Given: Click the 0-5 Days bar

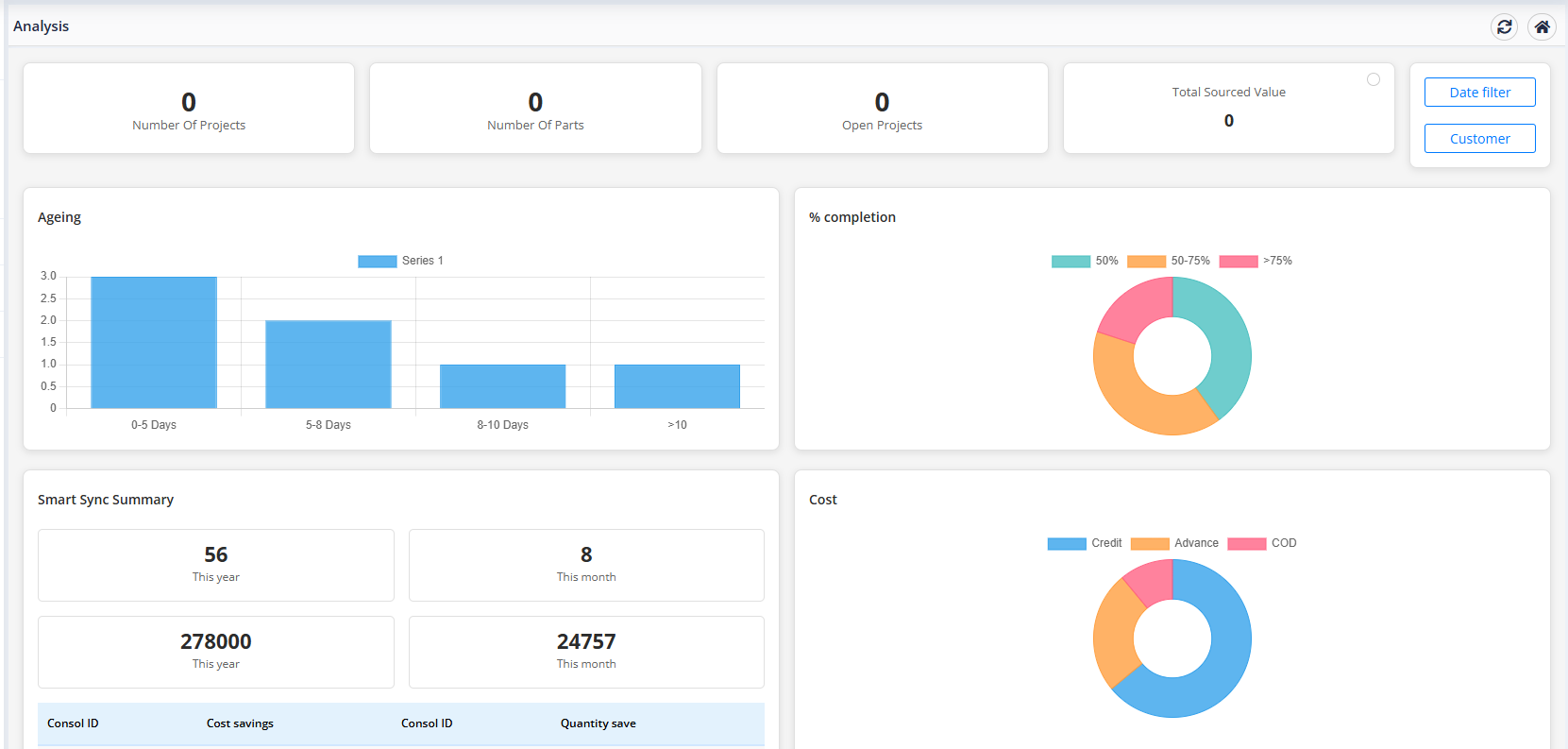Looking at the screenshot, I should [154, 342].
